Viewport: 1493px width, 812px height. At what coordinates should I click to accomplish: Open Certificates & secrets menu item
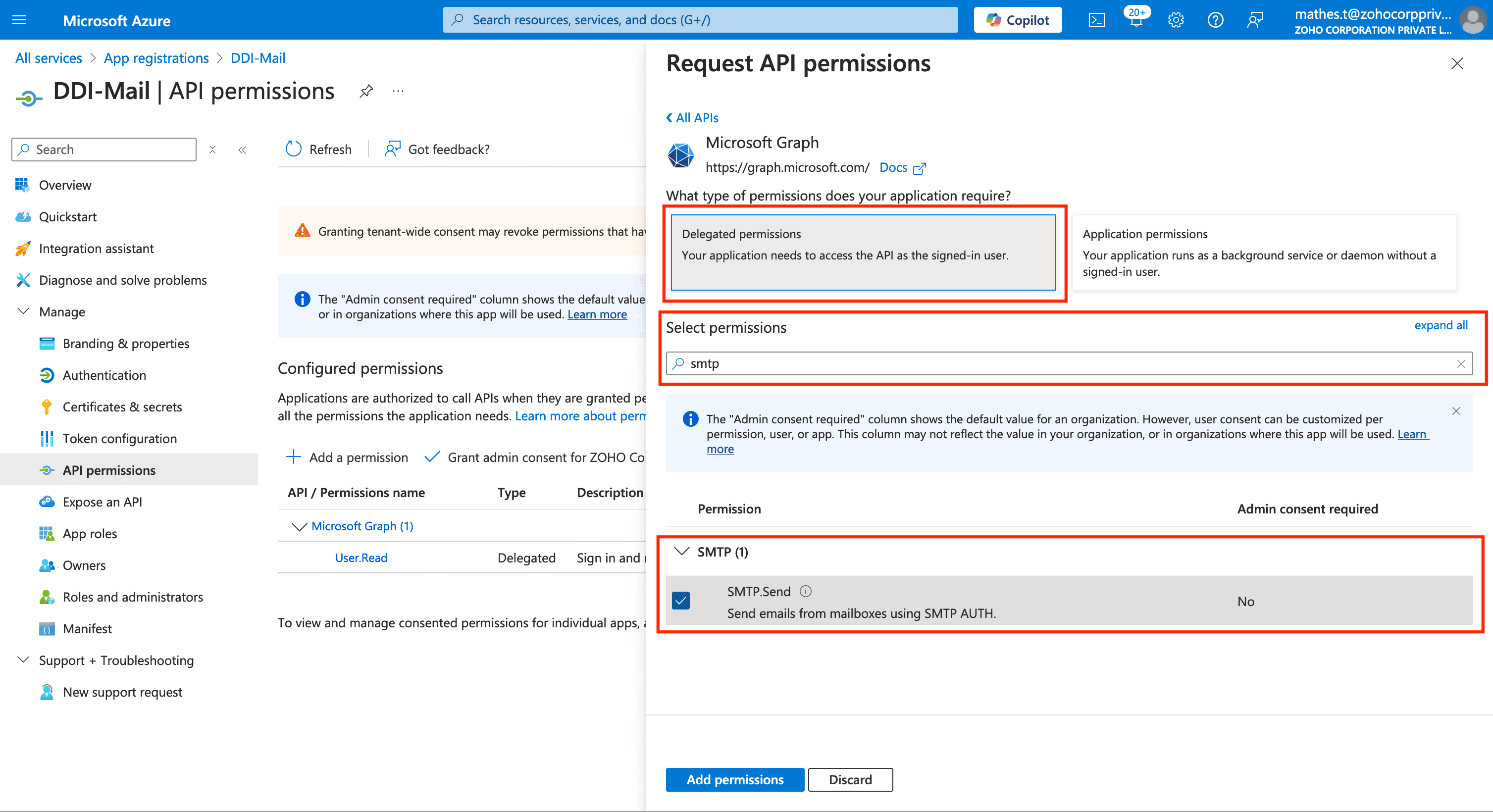click(122, 407)
